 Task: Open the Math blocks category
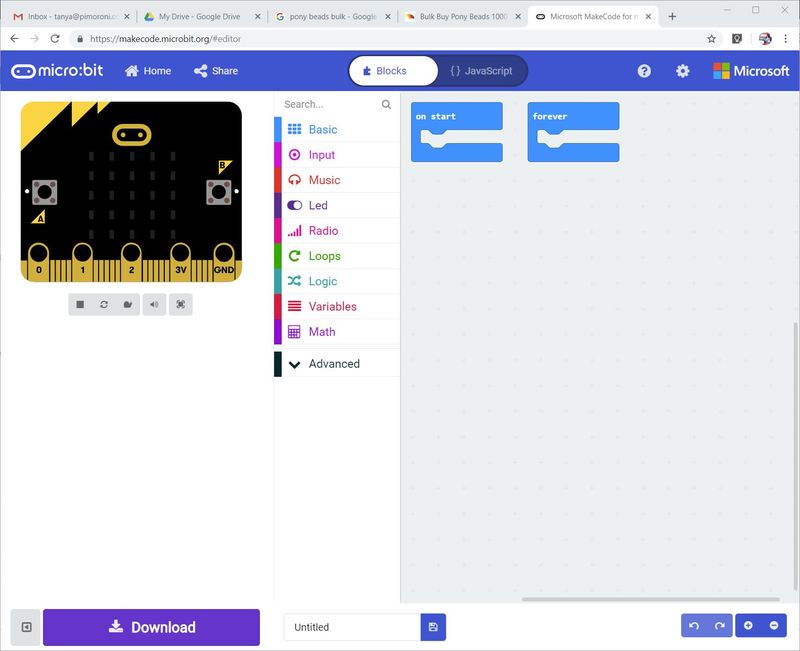pos(337,332)
